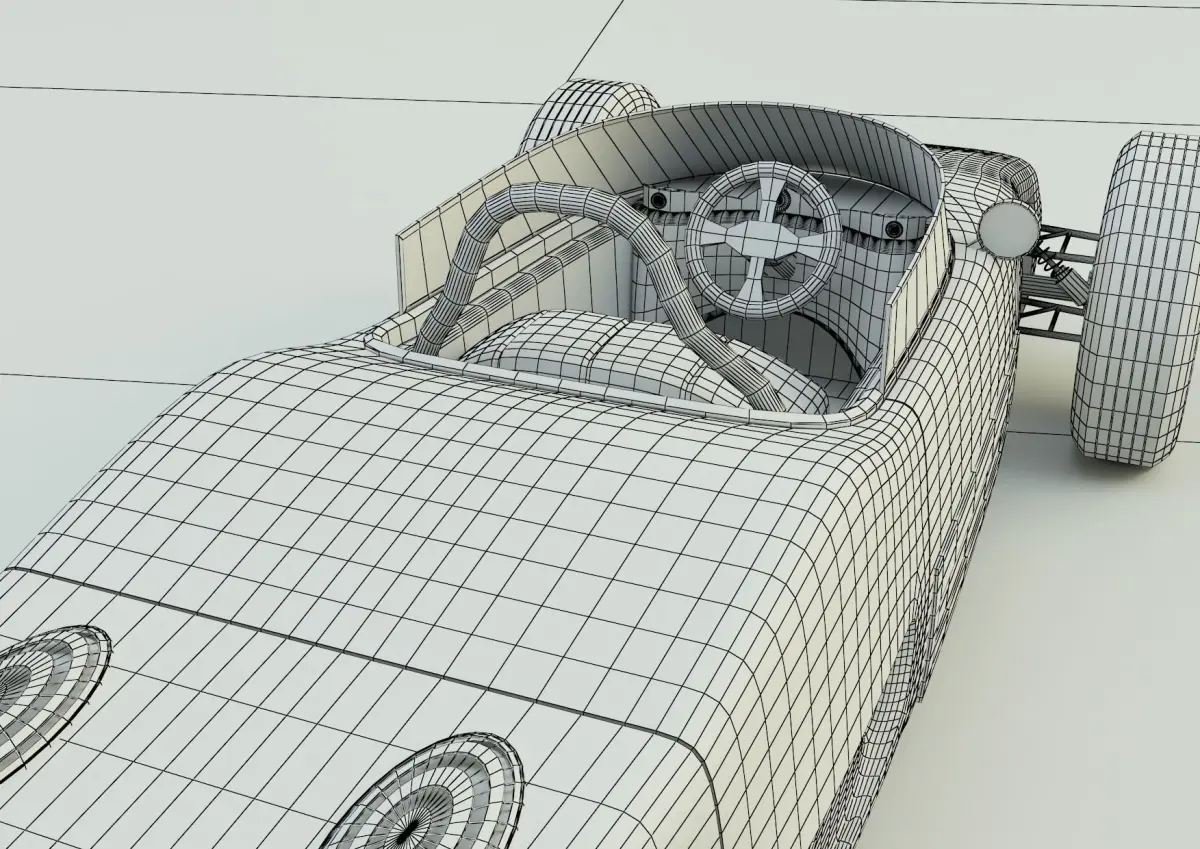The image size is (1200, 849).
Task: Pick the round side mirror
Action: [1009, 228]
